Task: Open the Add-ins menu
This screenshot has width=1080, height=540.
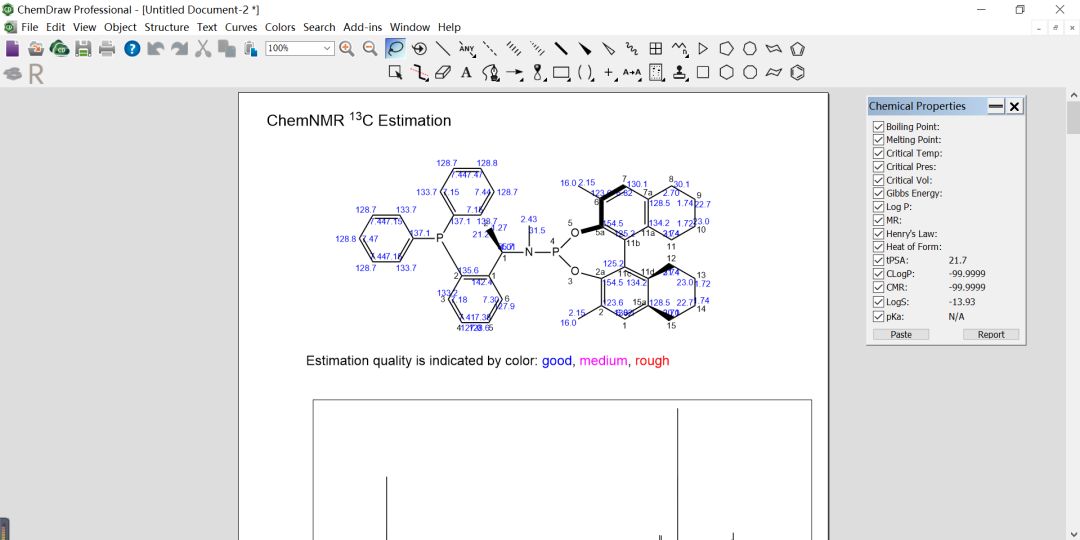Action: pos(363,28)
